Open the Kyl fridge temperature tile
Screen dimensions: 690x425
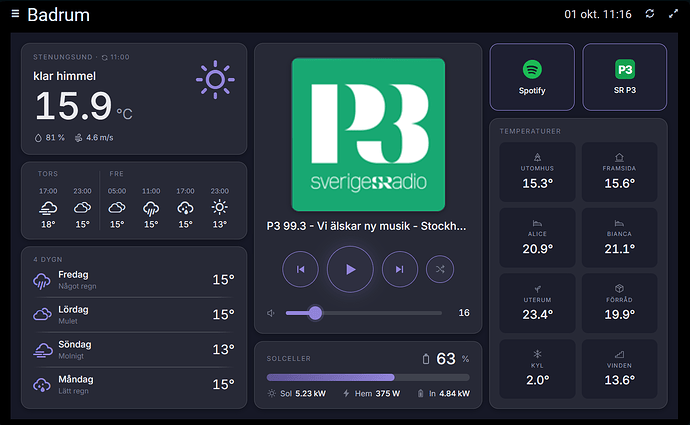coord(537,369)
